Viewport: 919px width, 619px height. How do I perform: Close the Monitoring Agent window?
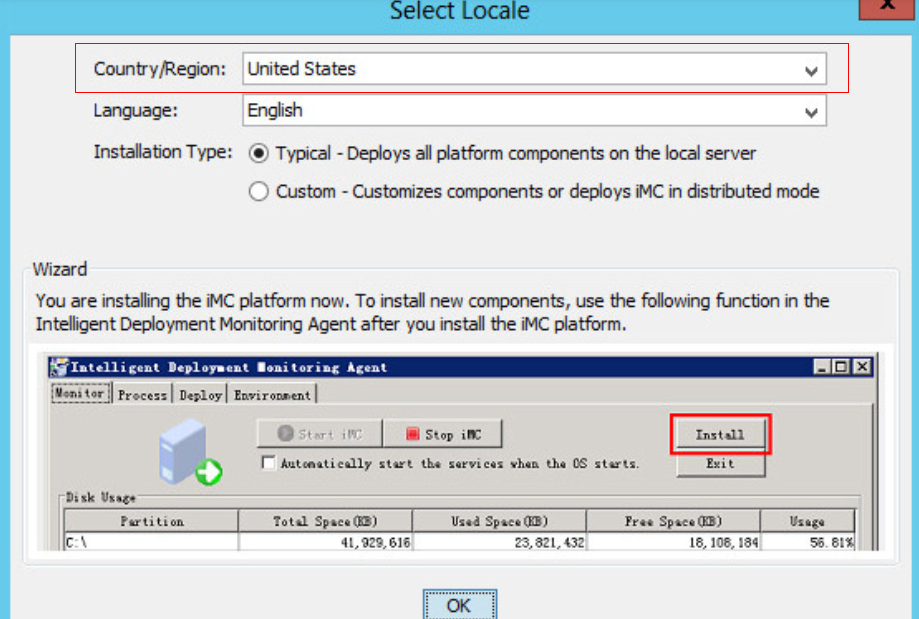click(x=860, y=367)
